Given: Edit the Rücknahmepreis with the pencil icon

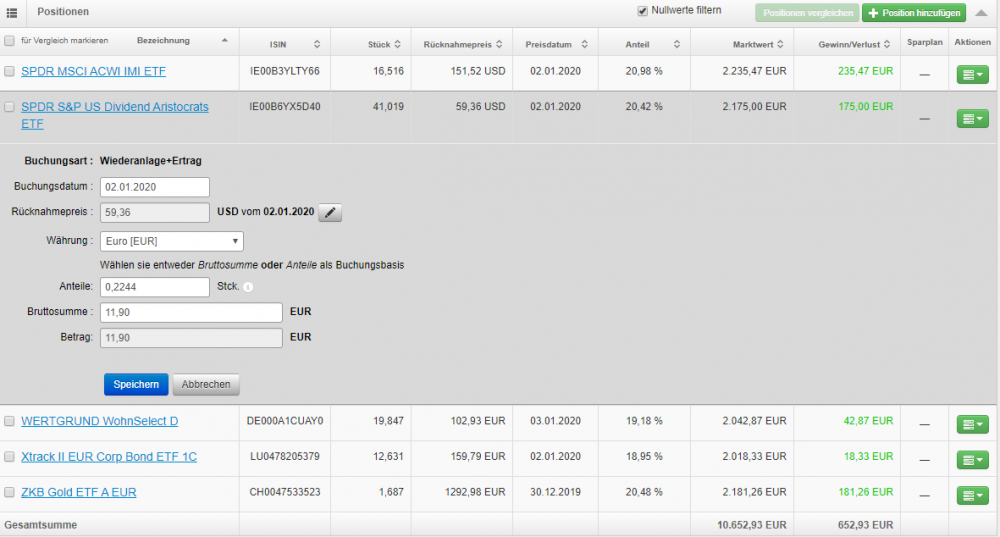Looking at the screenshot, I should click(330, 212).
